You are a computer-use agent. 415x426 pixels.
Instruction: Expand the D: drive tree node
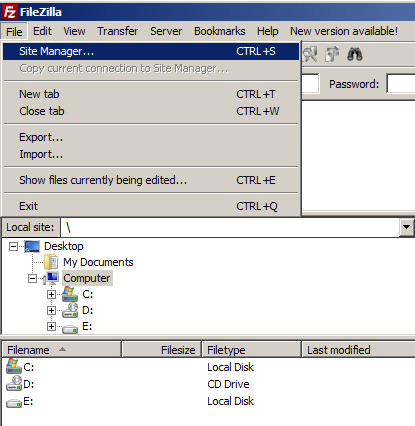(x=51, y=311)
